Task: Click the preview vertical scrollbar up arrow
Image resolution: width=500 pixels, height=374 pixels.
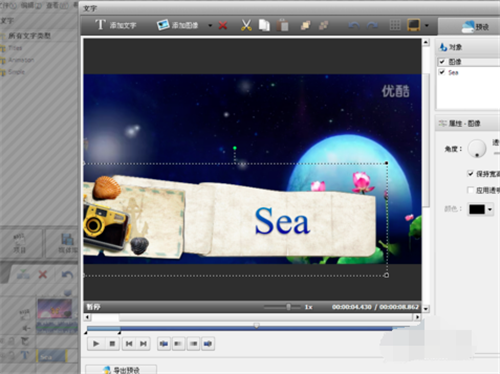Action: tap(426, 42)
